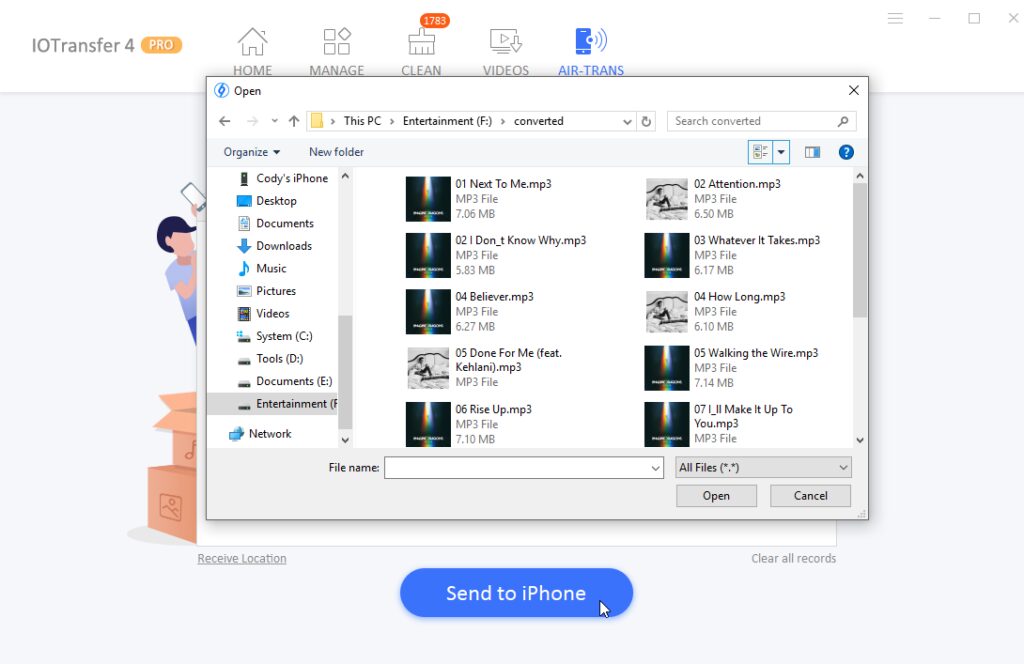Screen dimensions: 1024x664
Task: Open the CLEAN tab
Action: [421, 52]
